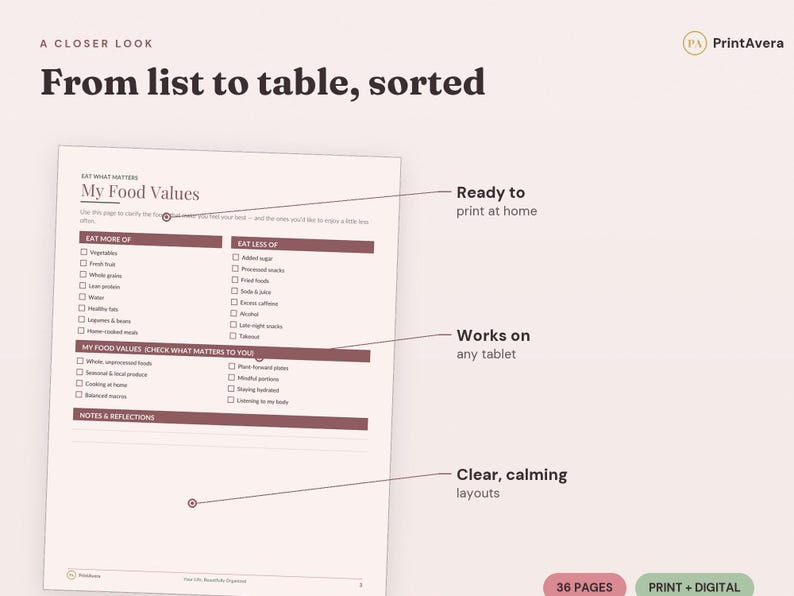Tick the Water checkbox
The image size is (794, 596).
(x=83, y=297)
